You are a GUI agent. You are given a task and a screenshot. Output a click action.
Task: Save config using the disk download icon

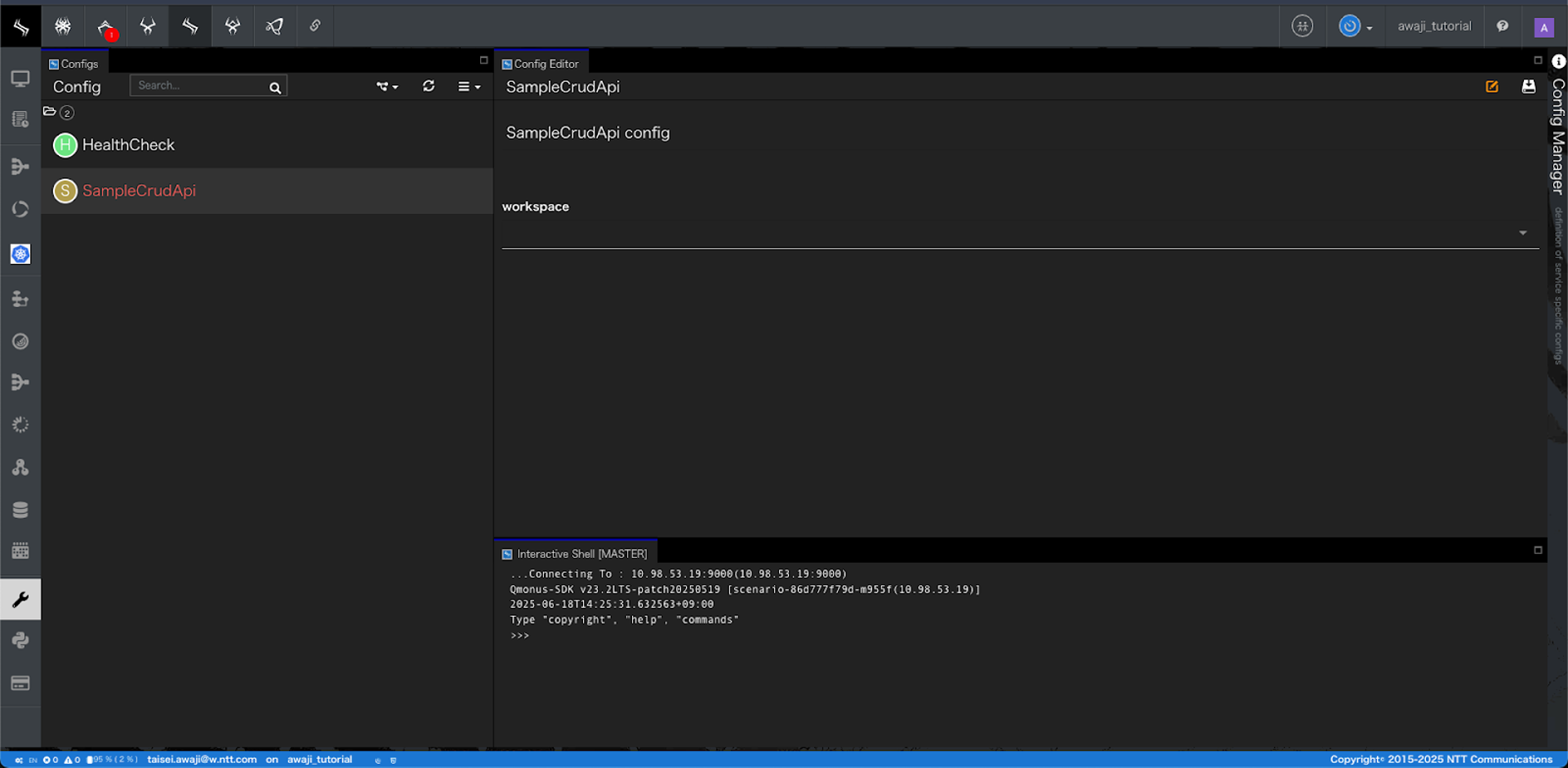coord(1528,87)
